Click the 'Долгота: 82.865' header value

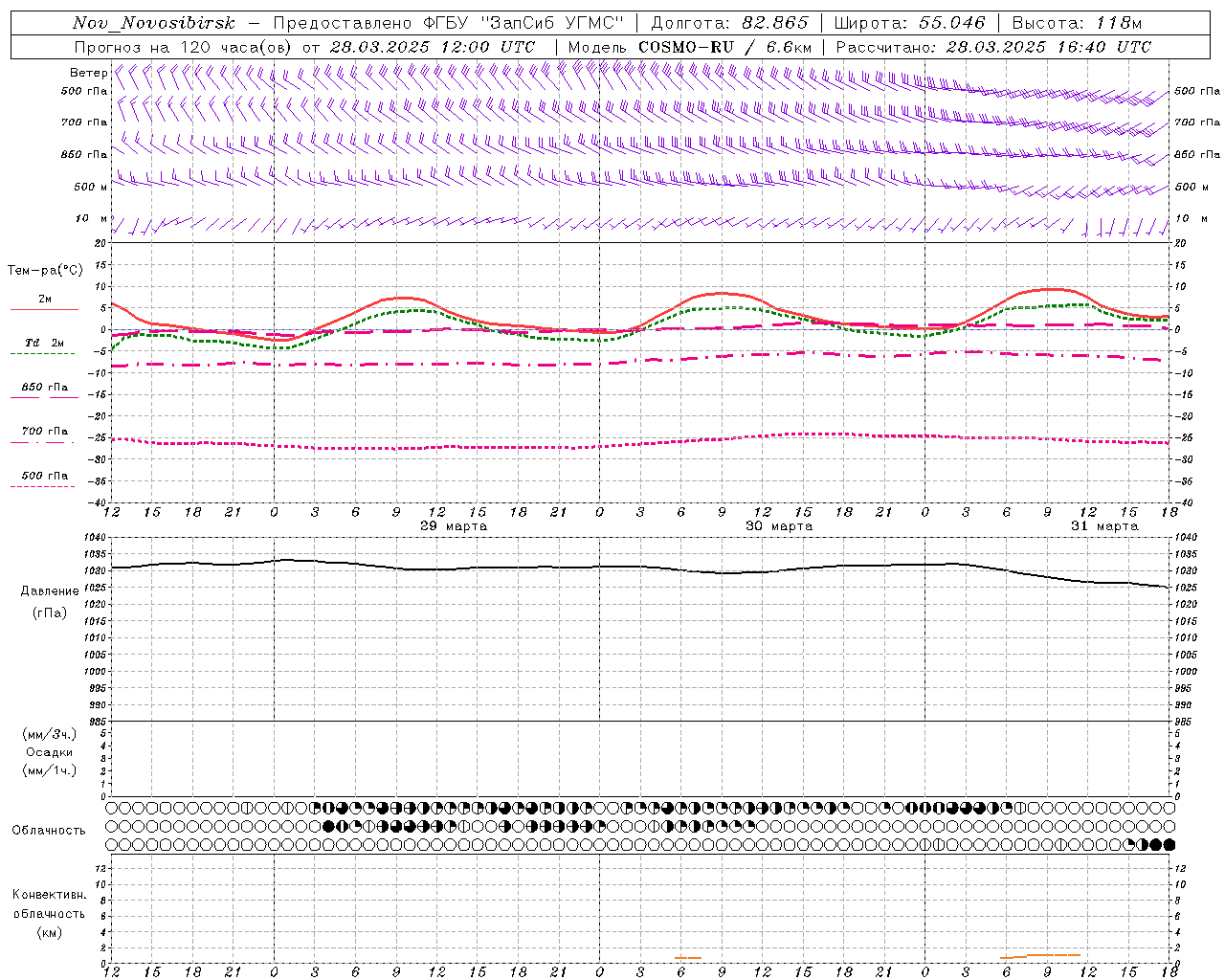point(729,23)
